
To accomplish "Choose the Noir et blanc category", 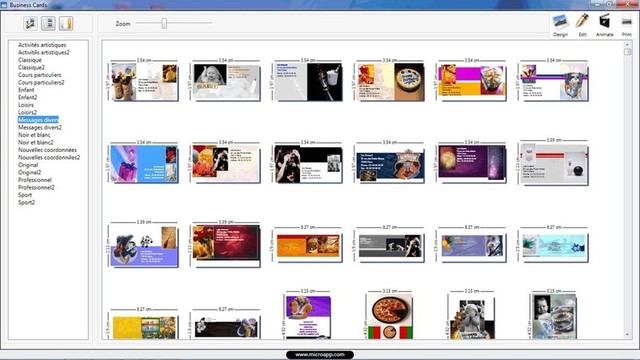I will (34, 135).
